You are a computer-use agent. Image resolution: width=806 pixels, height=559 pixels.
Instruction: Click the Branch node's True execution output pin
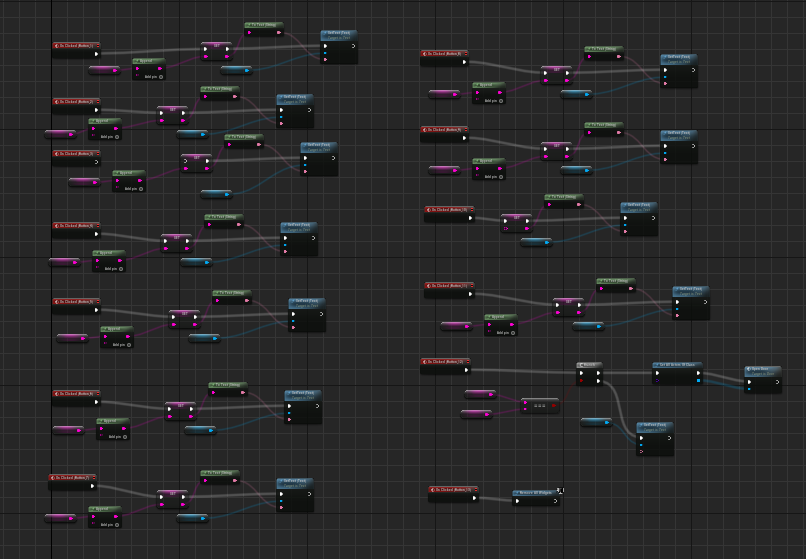pos(598,373)
